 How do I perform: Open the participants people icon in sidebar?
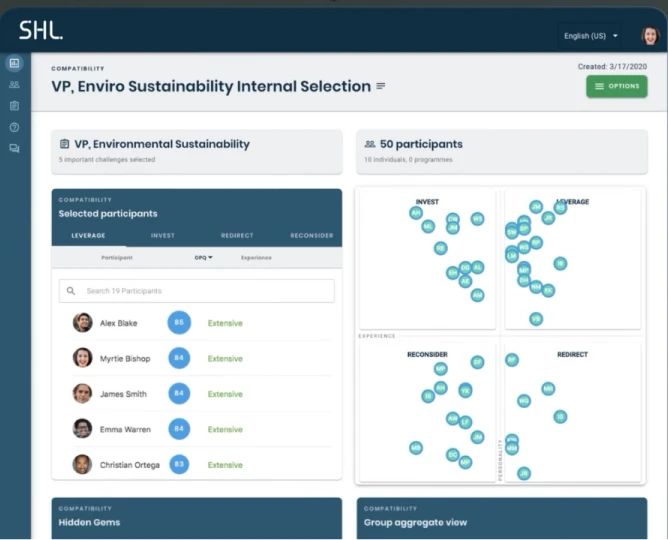click(x=14, y=84)
